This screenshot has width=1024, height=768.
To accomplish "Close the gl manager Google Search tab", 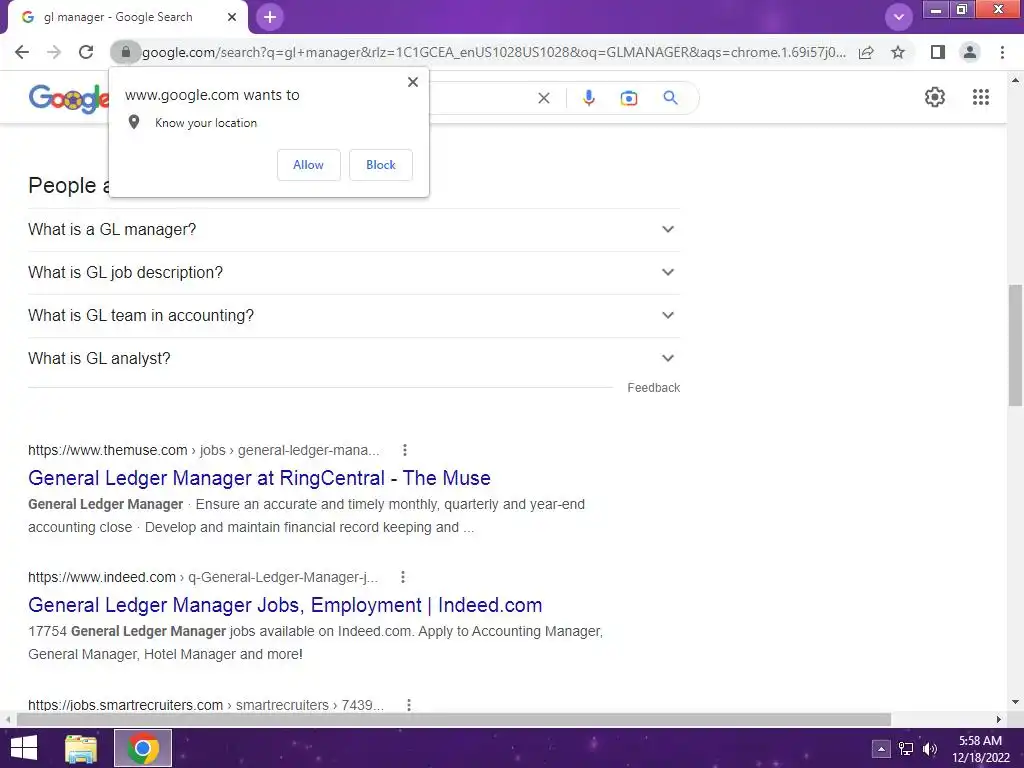I will pyautogui.click(x=232, y=17).
